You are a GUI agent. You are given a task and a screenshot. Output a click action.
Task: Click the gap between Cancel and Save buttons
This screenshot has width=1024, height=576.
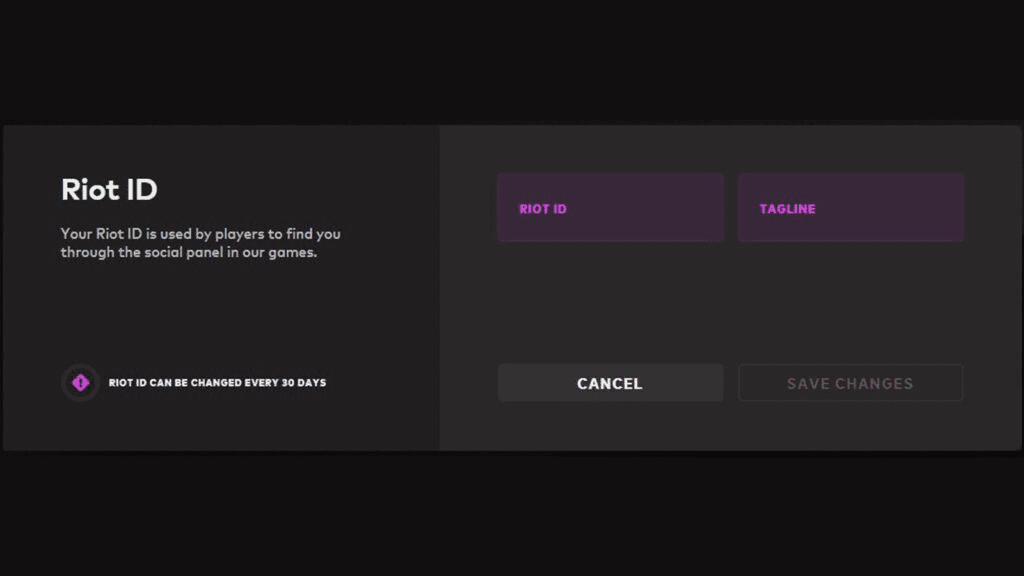pos(731,383)
